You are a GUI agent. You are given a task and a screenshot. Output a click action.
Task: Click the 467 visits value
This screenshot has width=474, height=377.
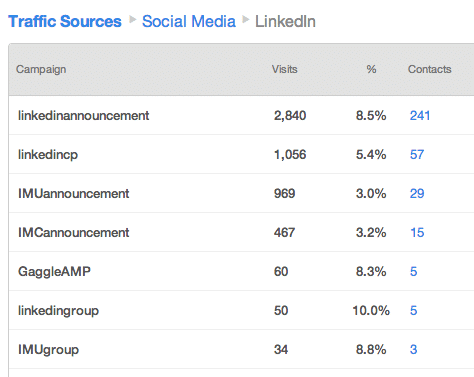[x=284, y=232]
